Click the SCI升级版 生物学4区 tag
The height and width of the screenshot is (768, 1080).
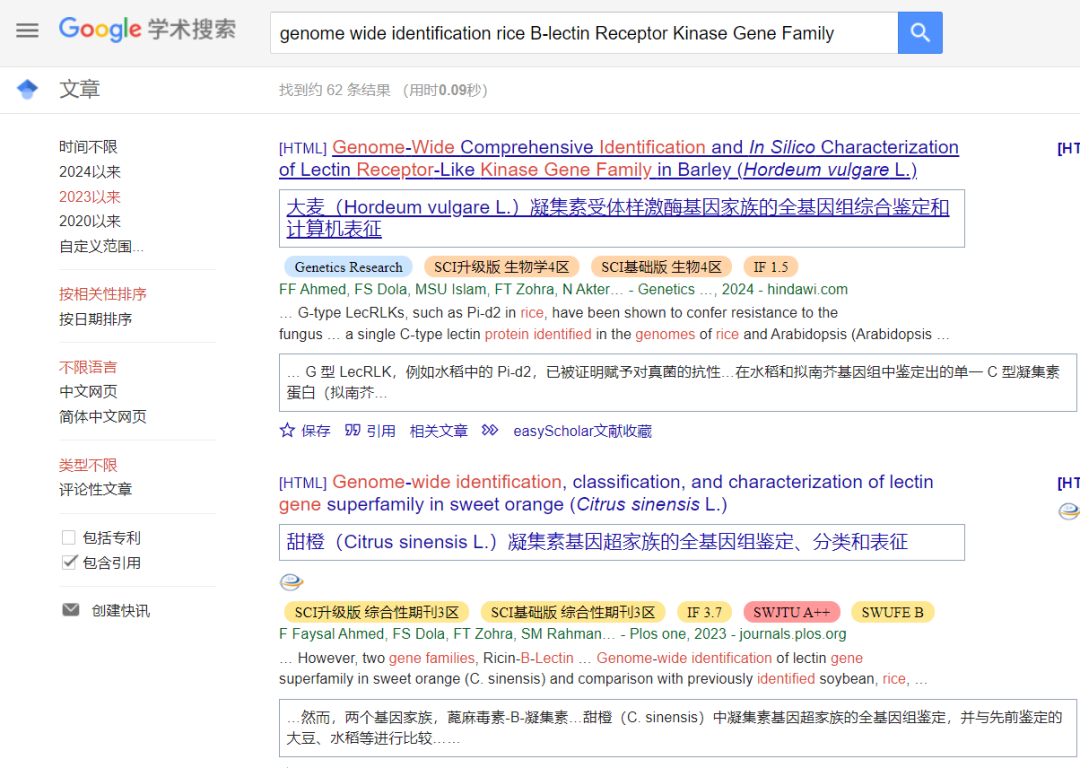[x=501, y=267]
